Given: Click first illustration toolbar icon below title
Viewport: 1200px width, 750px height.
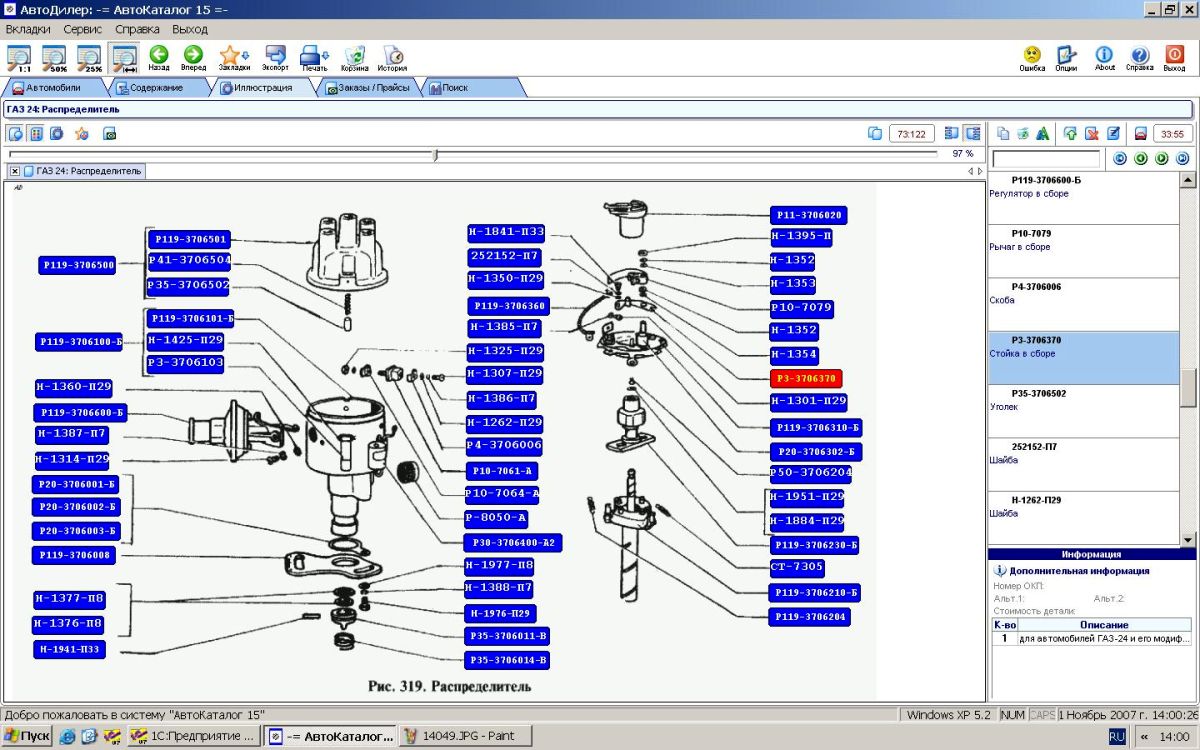Looking at the screenshot, I should (15, 133).
